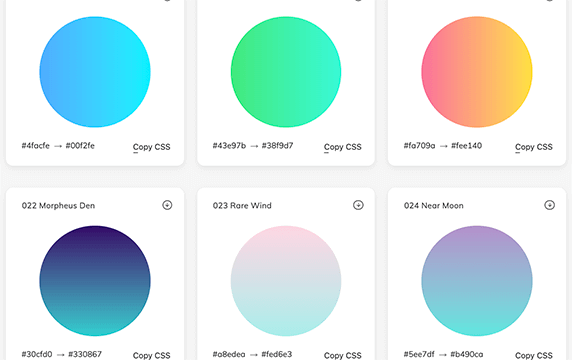Select the Rare Wind pastel gradient circle
The height and width of the screenshot is (360, 572).
click(286, 281)
